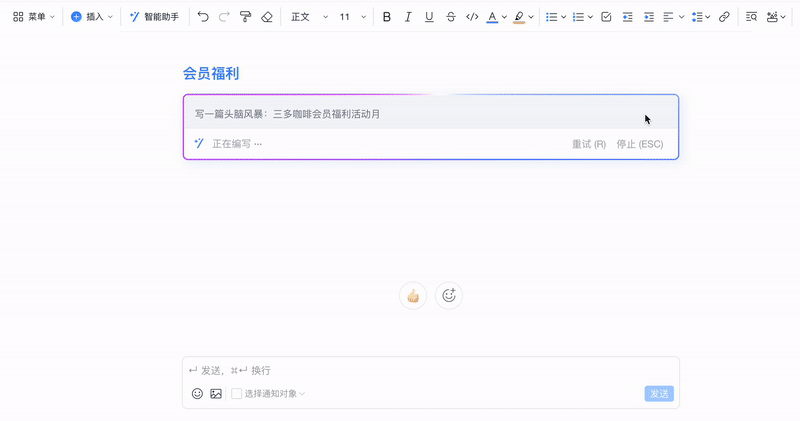The height and width of the screenshot is (421, 800).
Task: Insert a to-do checkbox list
Action: coord(605,17)
